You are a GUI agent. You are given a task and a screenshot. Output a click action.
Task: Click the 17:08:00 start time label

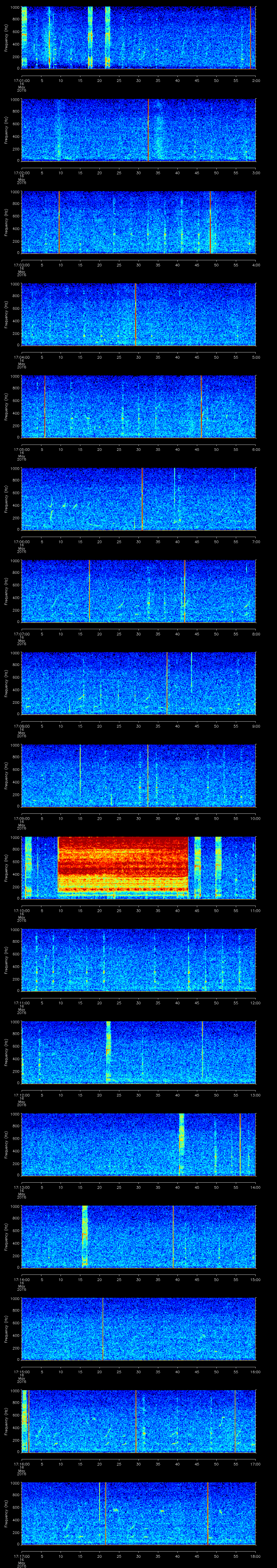21,726
